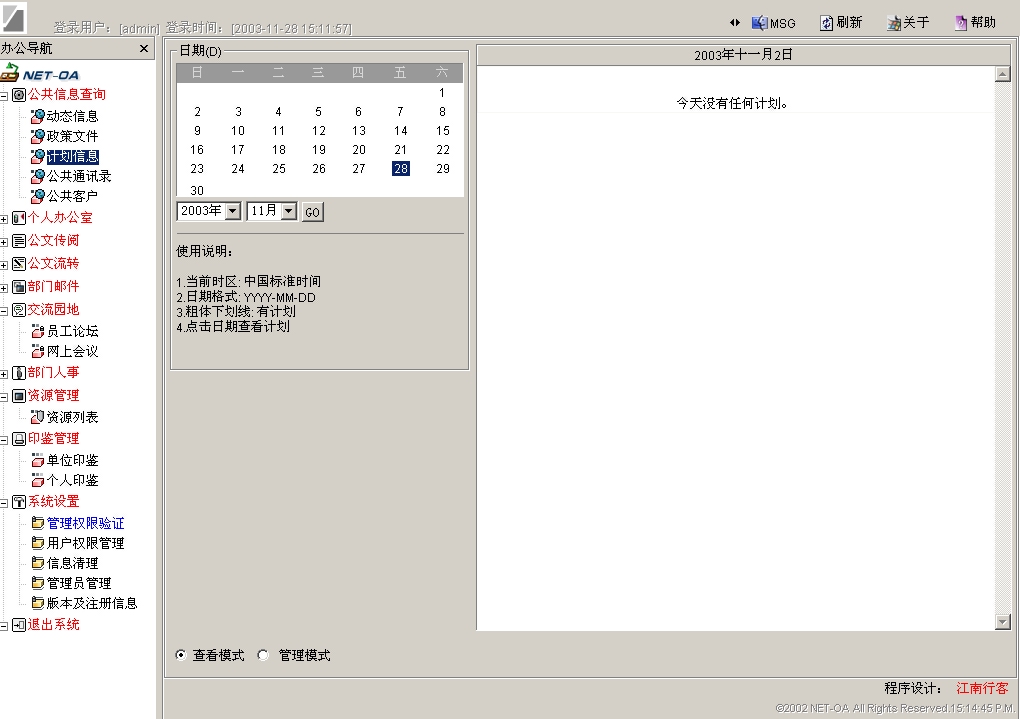Click the 信息清理 folder icon

coord(38,563)
